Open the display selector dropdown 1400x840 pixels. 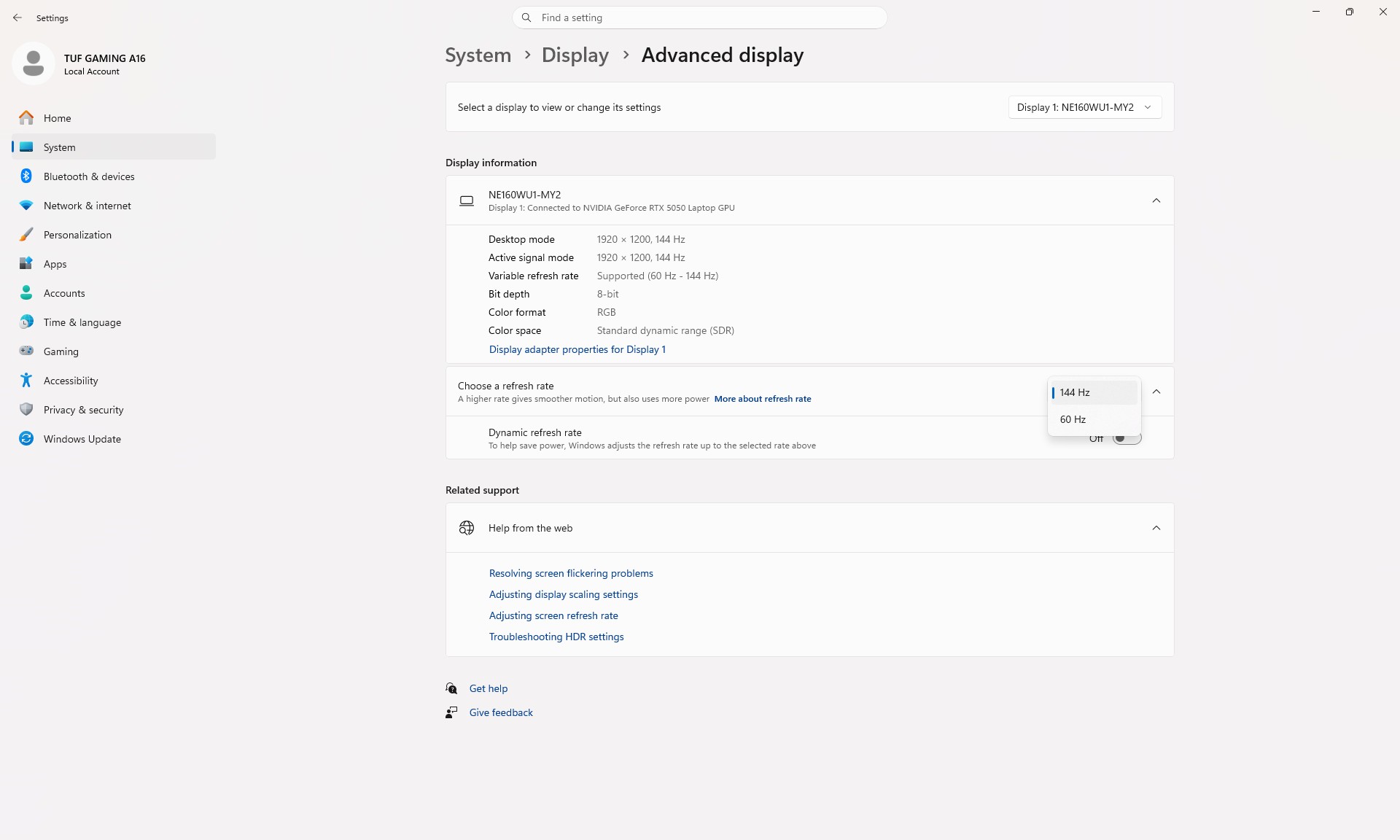tap(1085, 107)
